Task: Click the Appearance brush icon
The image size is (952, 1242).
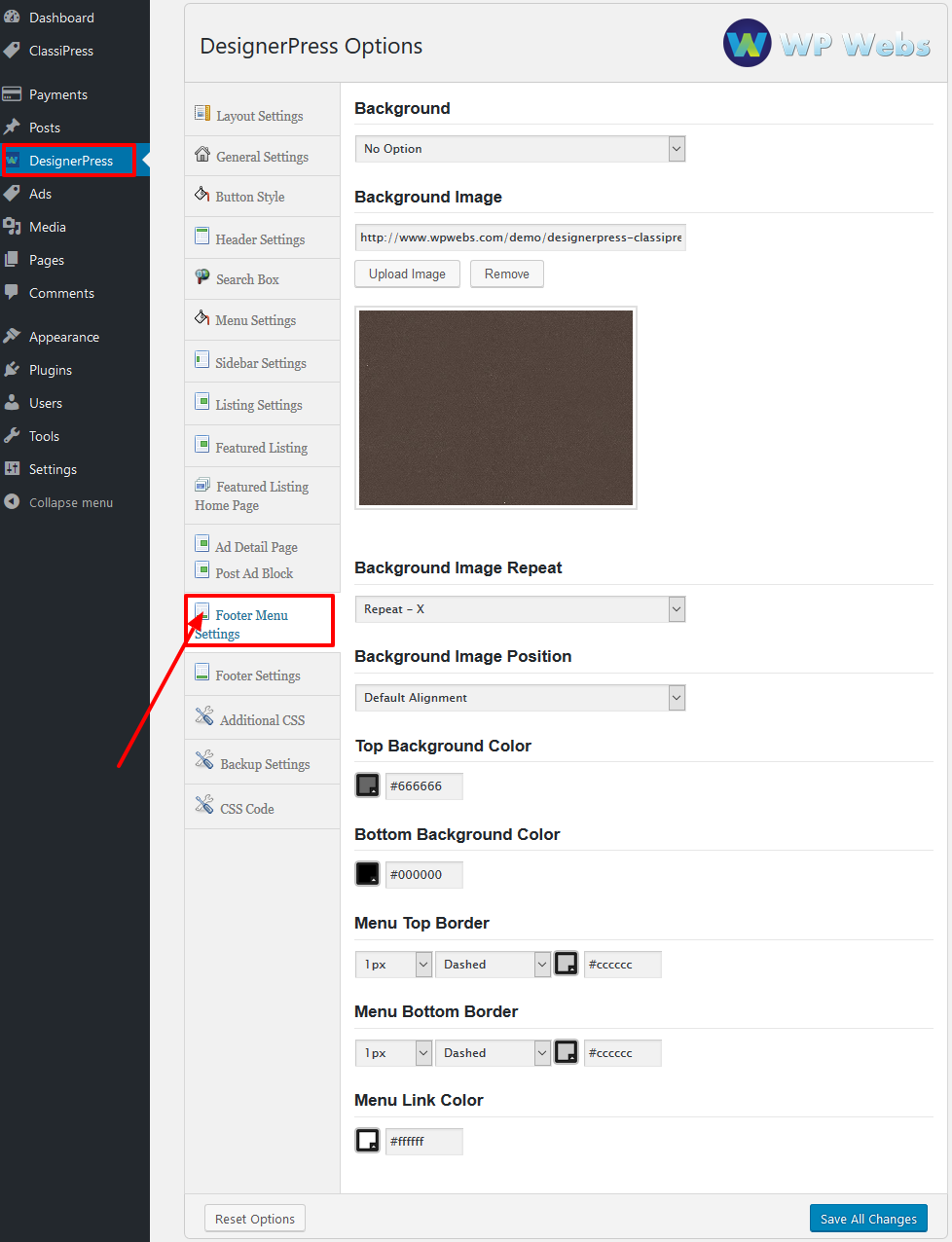Action: click(12, 337)
